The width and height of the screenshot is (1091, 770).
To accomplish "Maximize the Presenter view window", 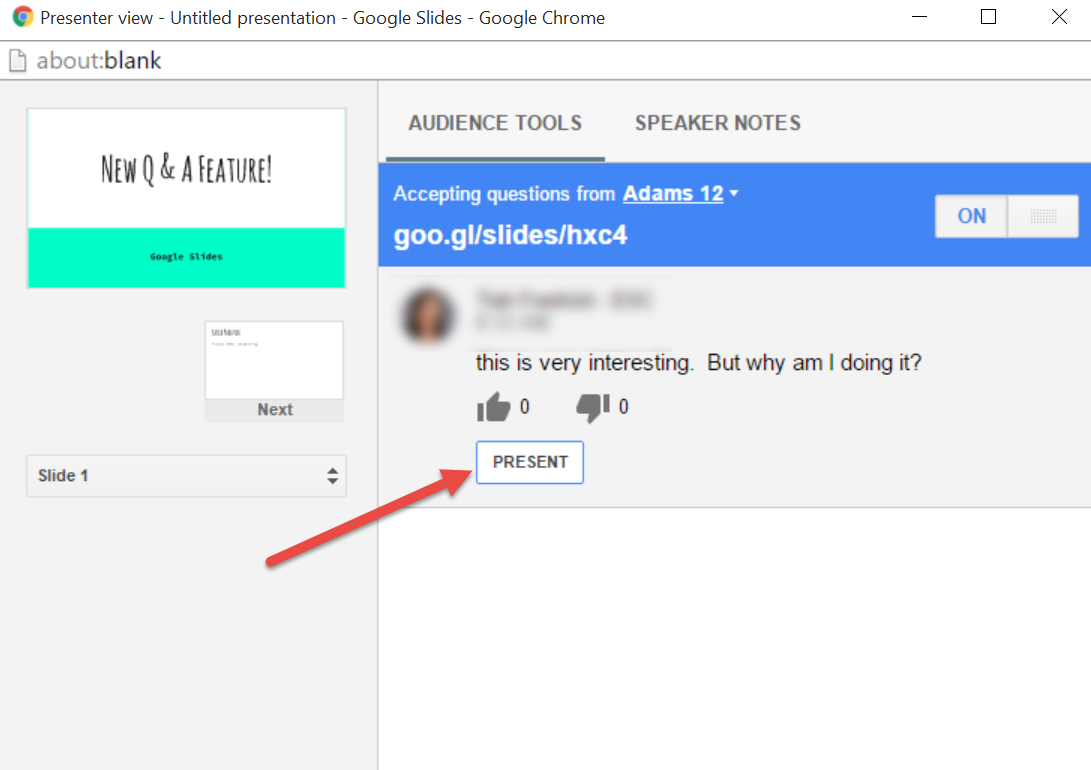I will [x=988, y=17].
